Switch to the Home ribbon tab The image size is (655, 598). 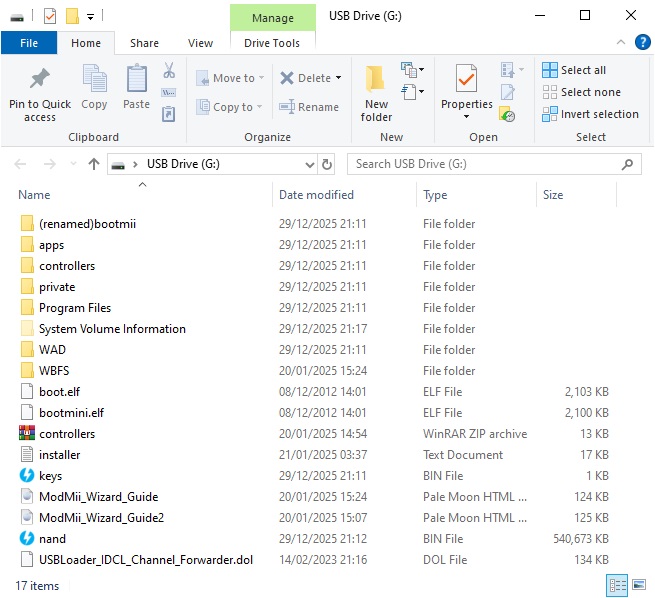click(86, 43)
